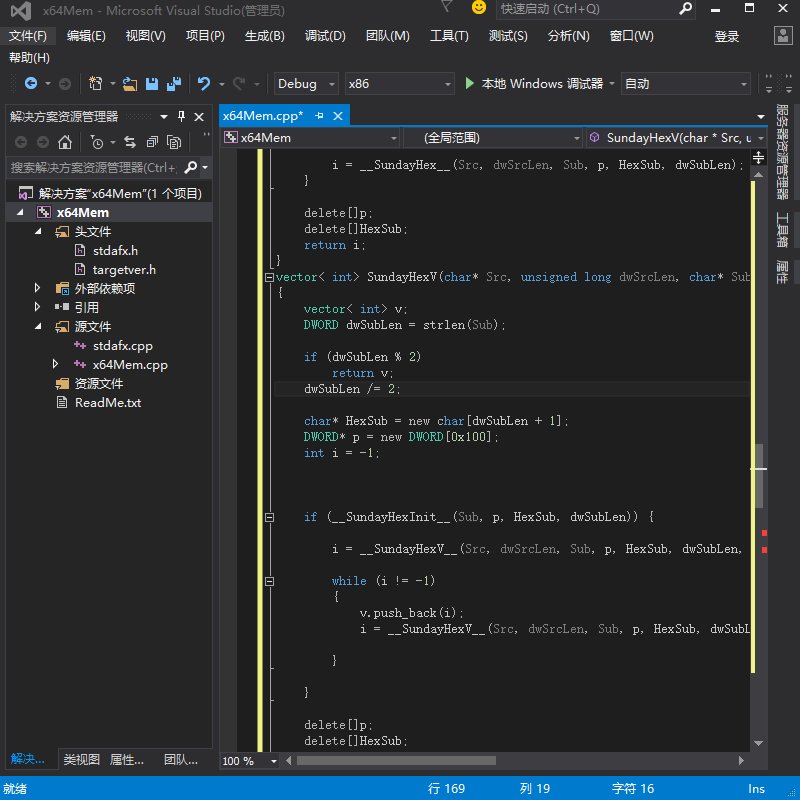Select the 资源文件 folder
800x800 pixels.
tap(98, 384)
